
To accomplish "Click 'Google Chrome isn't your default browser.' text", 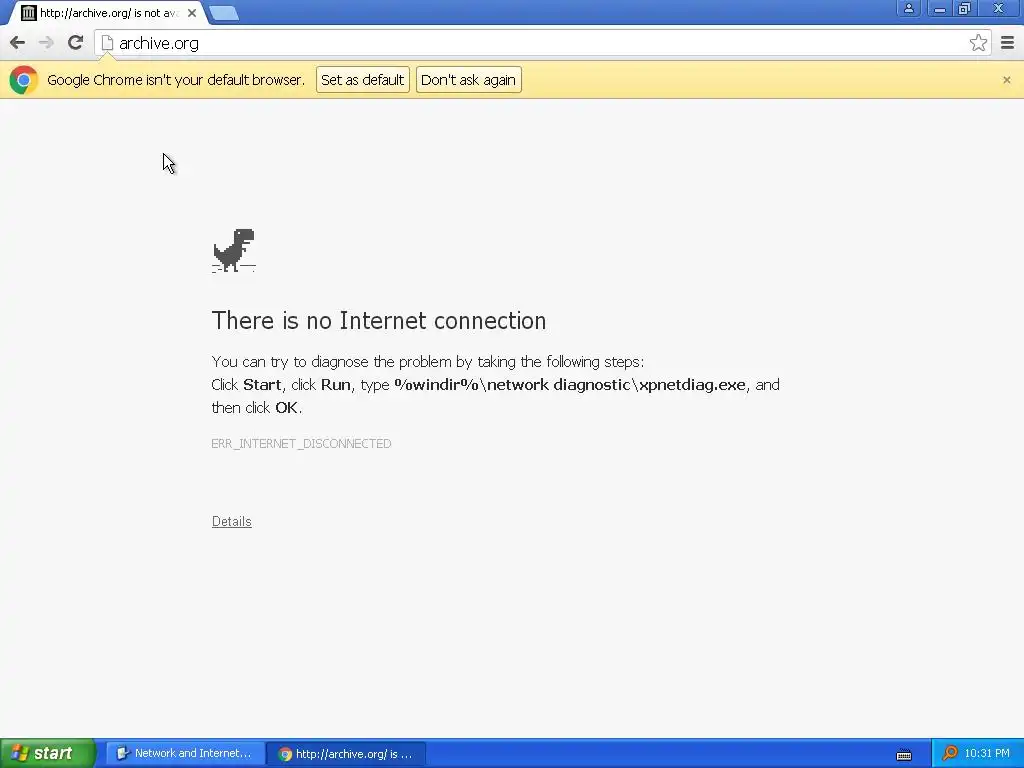I will click(x=176, y=80).
